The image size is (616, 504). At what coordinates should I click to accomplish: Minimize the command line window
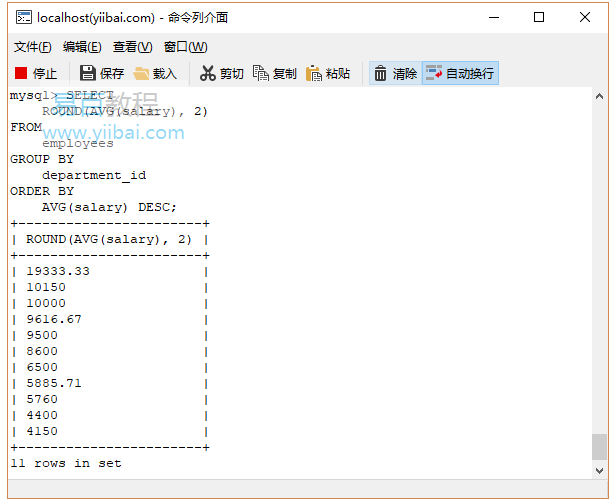coord(493,17)
